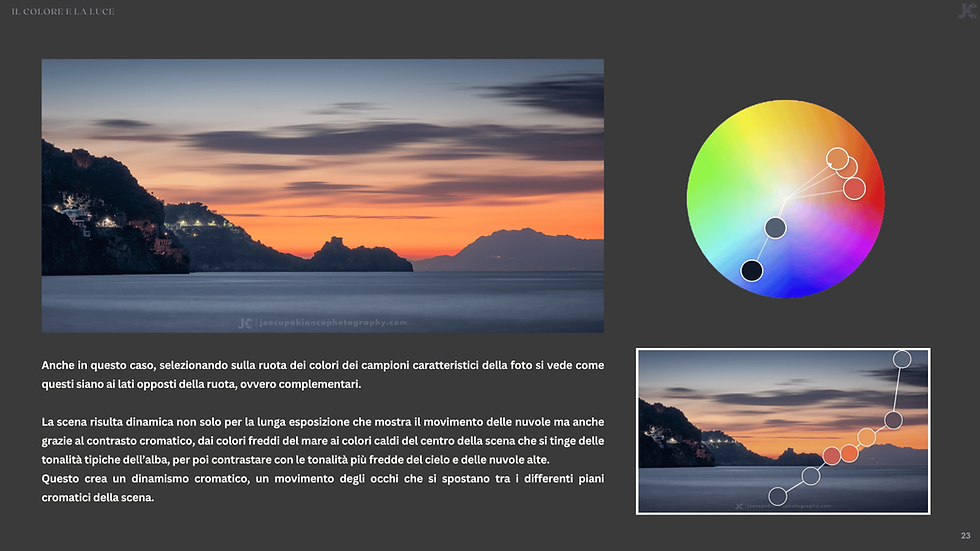Click the page number 23

966,535
